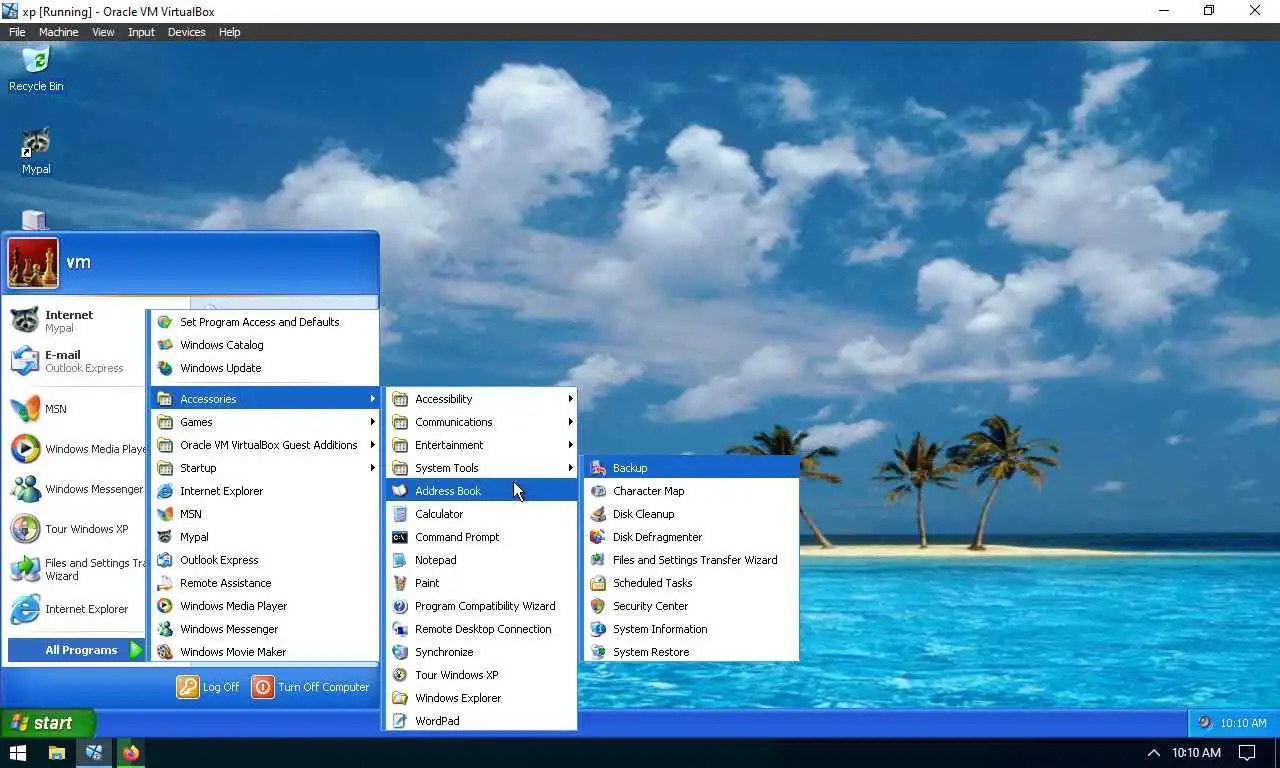Open VirtualBox File menu

click(17, 32)
